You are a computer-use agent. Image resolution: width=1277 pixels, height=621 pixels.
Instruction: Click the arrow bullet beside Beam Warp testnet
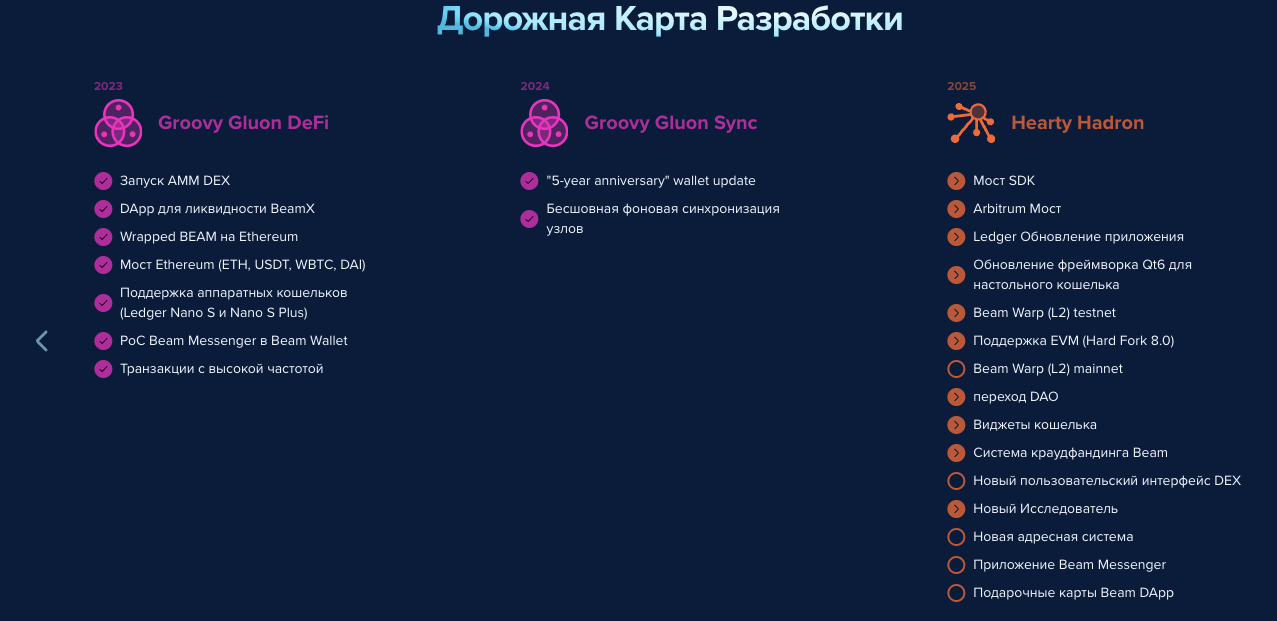point(956,313)
